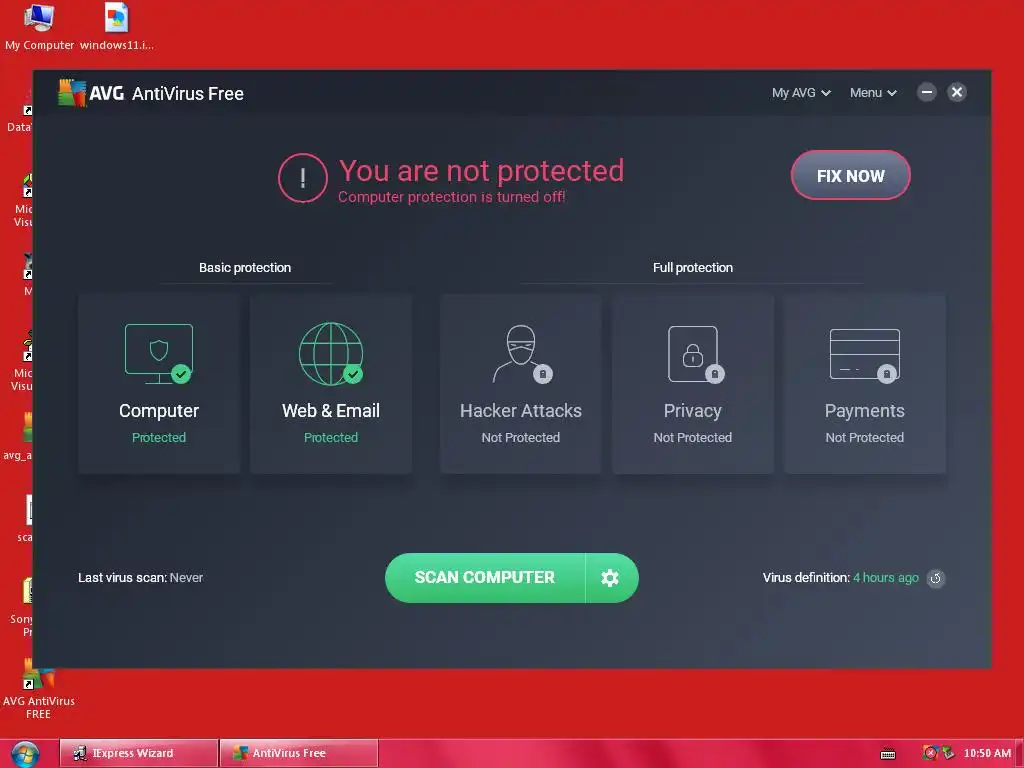This screenshot has height=768, width=1024.
Task: Click the FIX NOW button
Action: 850,176
